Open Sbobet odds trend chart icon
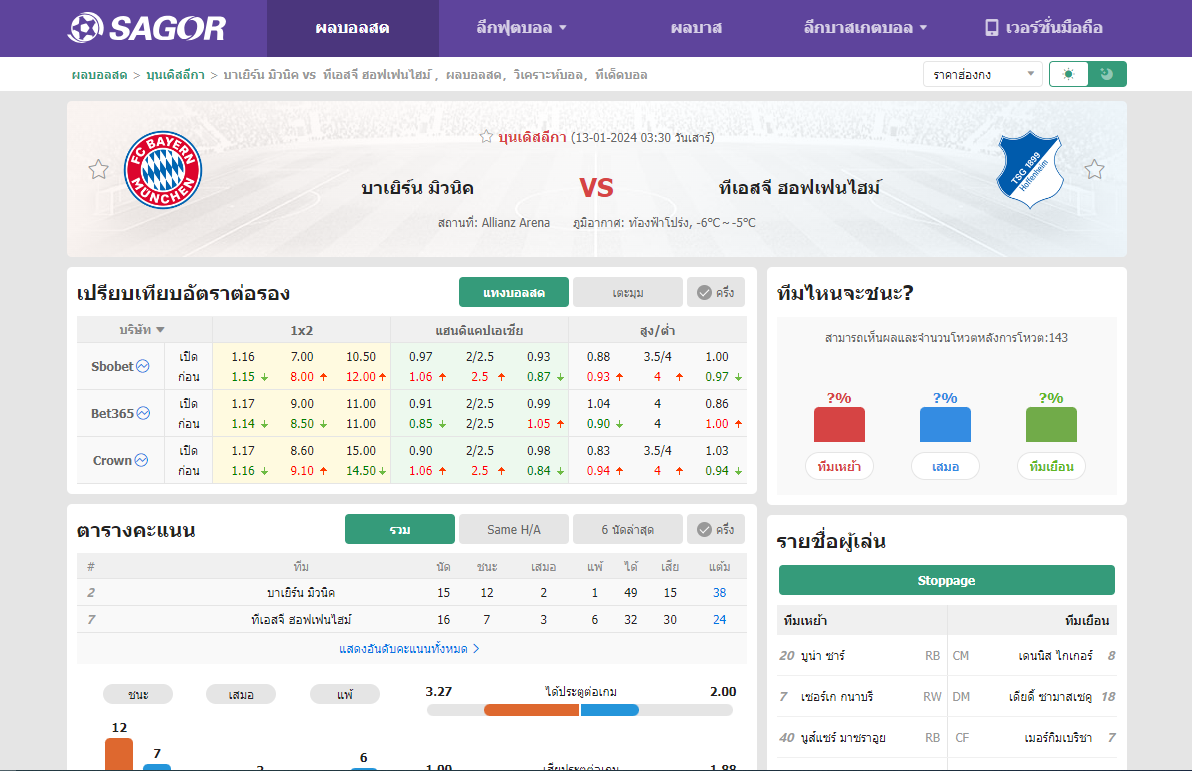The height and width of the screenshot is (771, 1192). point(142,366)
